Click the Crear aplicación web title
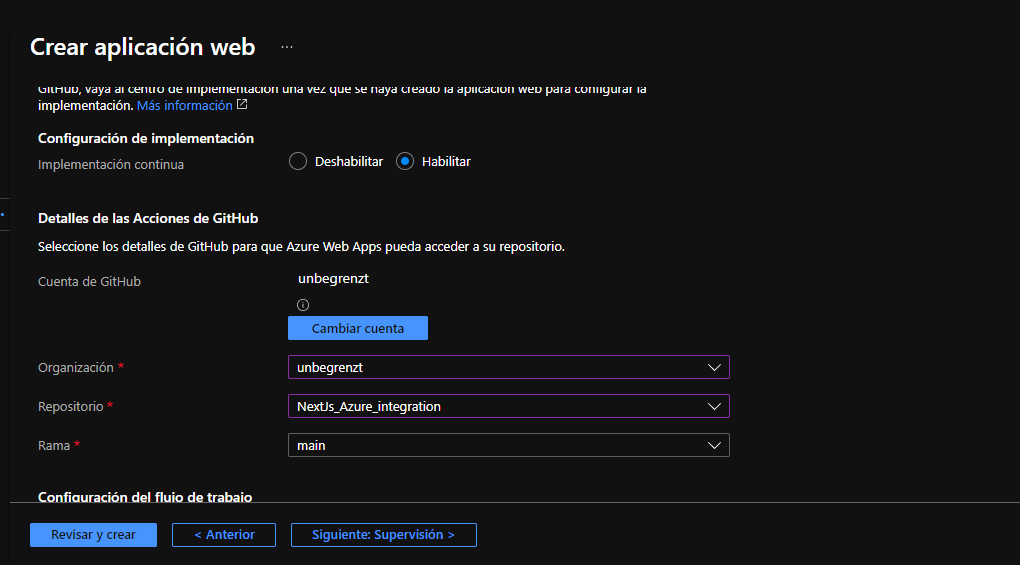Viewport: 1020px width, 565px height. click(x=142, y=47)
